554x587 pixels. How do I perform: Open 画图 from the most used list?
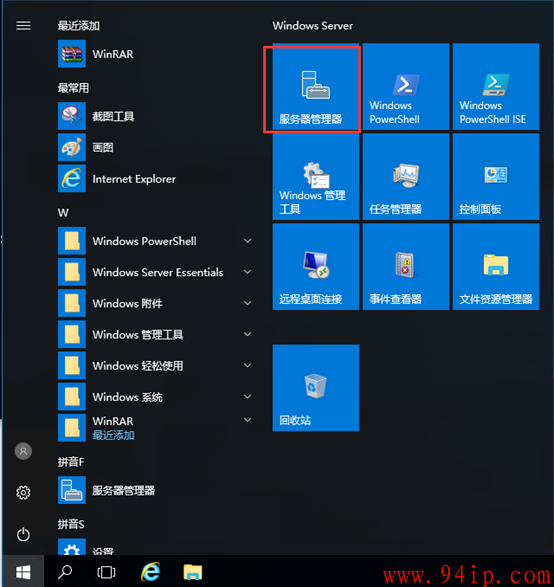(155, 147)
